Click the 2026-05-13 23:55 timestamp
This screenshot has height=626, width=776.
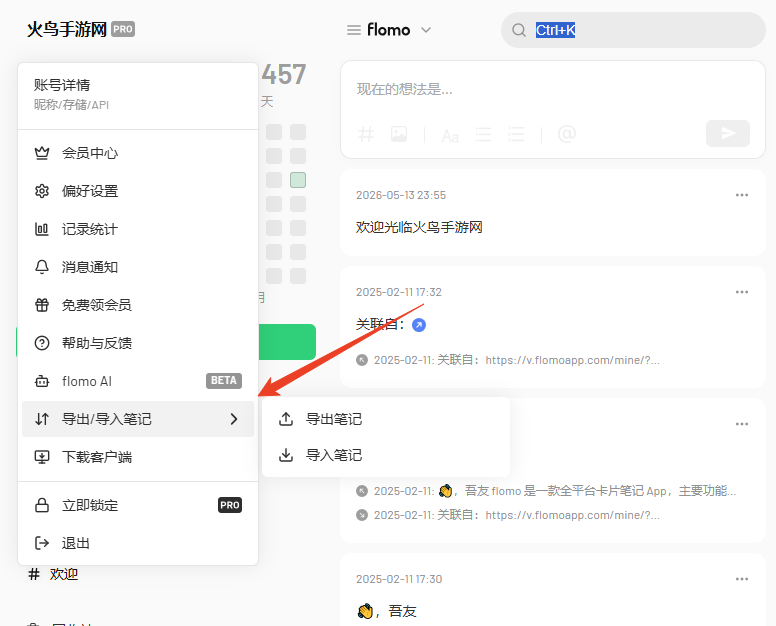(401, 195)
